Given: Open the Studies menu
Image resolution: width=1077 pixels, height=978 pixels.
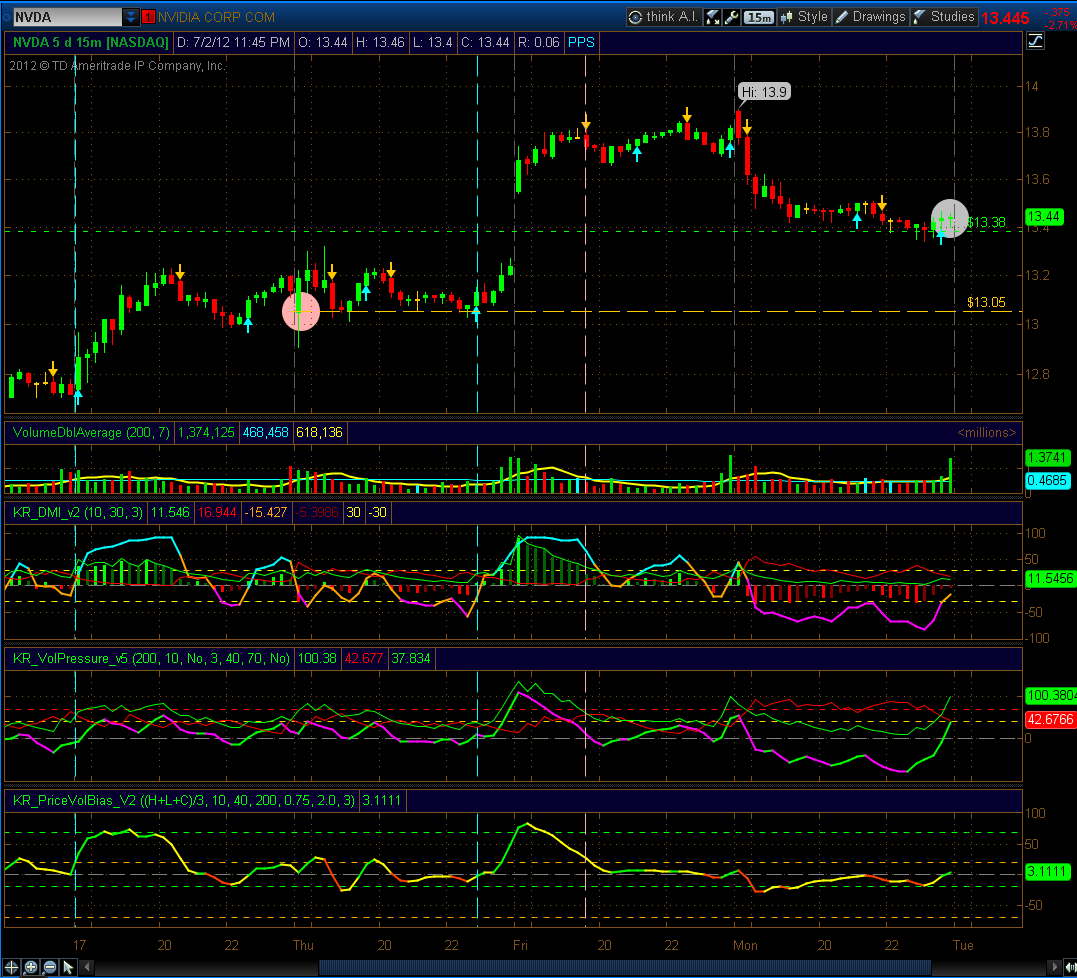Looking at the screenshot, I should point(945,17).
